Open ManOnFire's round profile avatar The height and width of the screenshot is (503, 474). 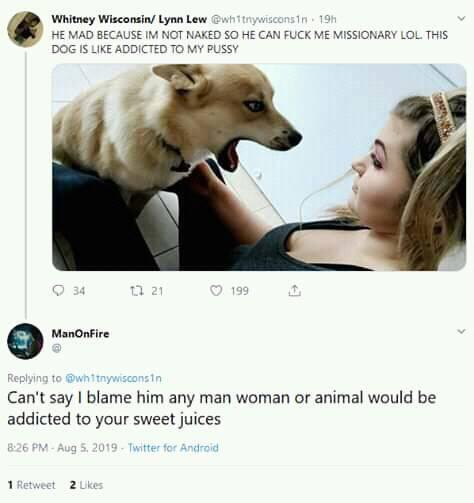(x=25, y=341)
